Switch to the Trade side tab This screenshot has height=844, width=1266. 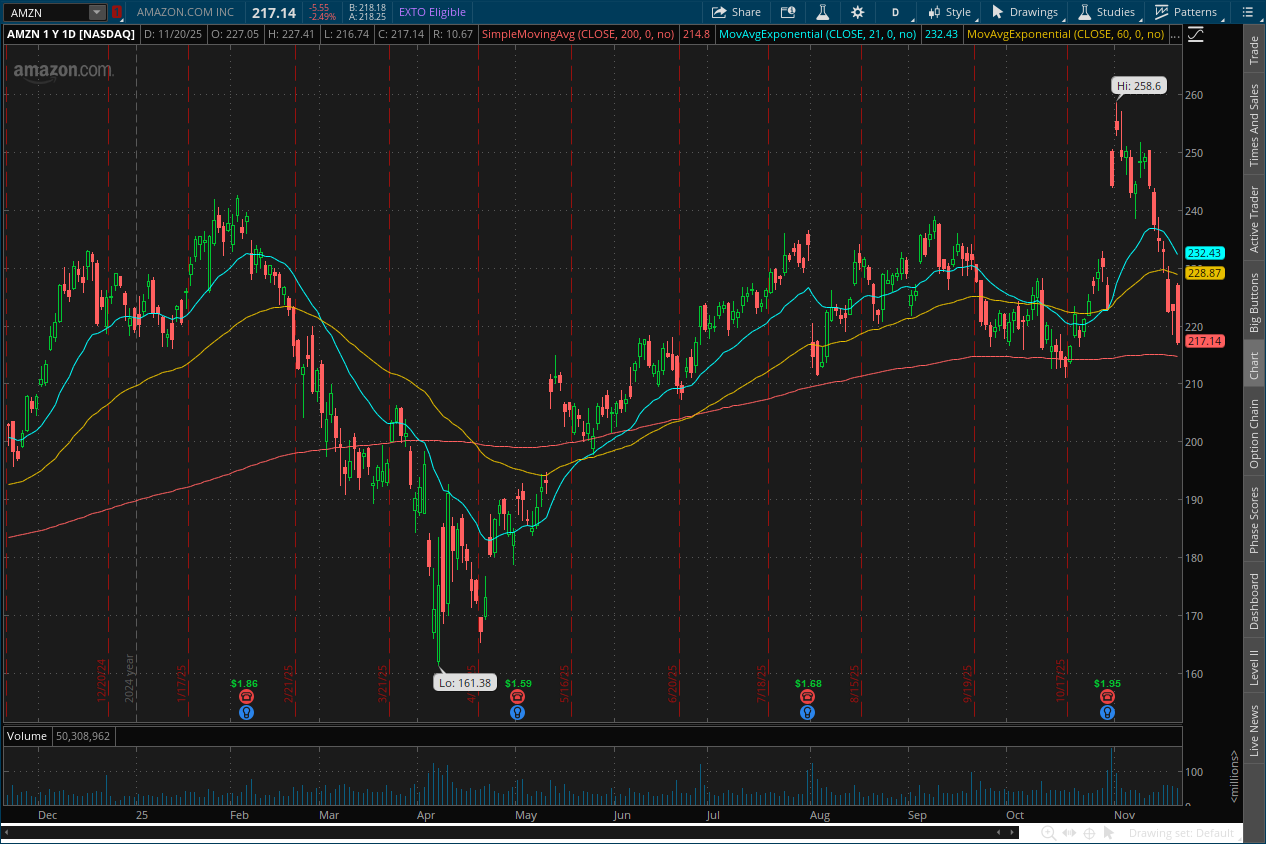1254,51
